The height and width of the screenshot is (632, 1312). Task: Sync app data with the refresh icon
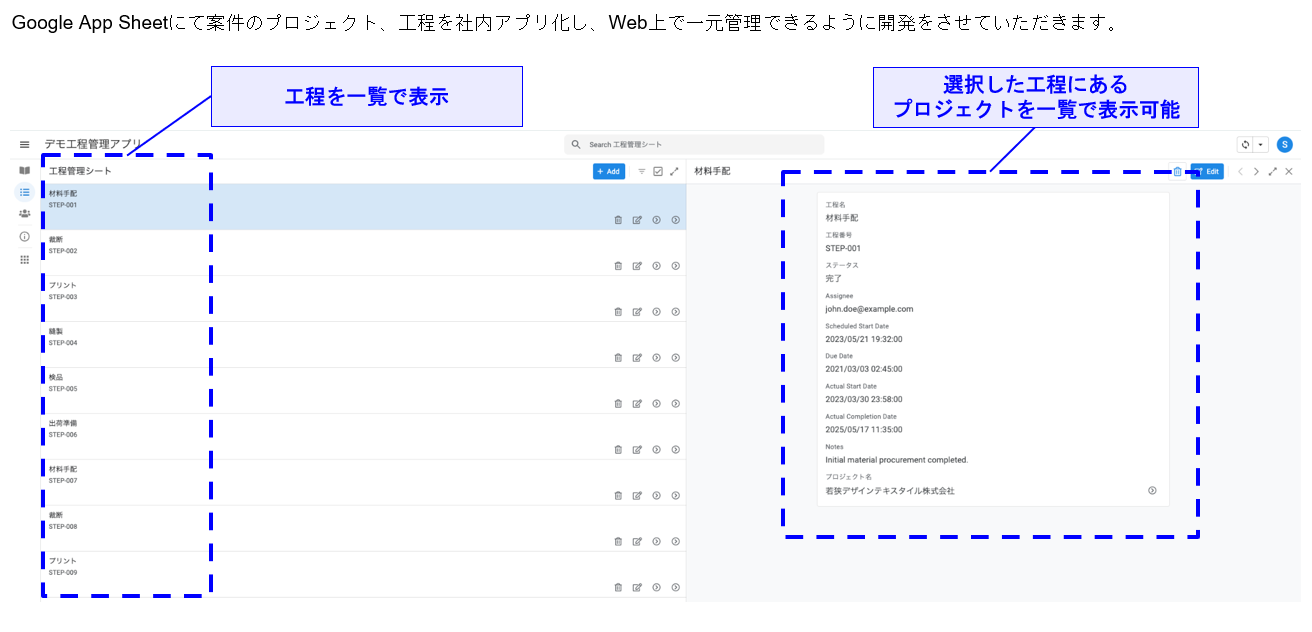pos(1245,144)
